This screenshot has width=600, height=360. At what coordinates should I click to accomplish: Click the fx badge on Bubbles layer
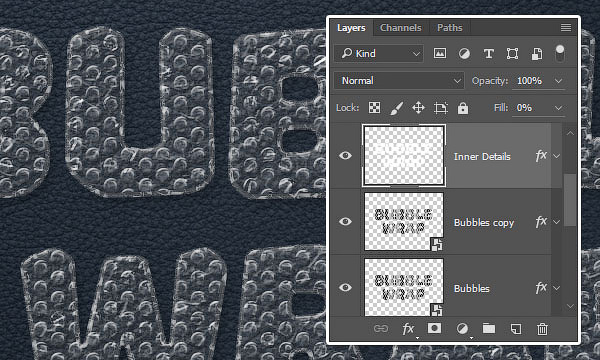click(541, 287)
